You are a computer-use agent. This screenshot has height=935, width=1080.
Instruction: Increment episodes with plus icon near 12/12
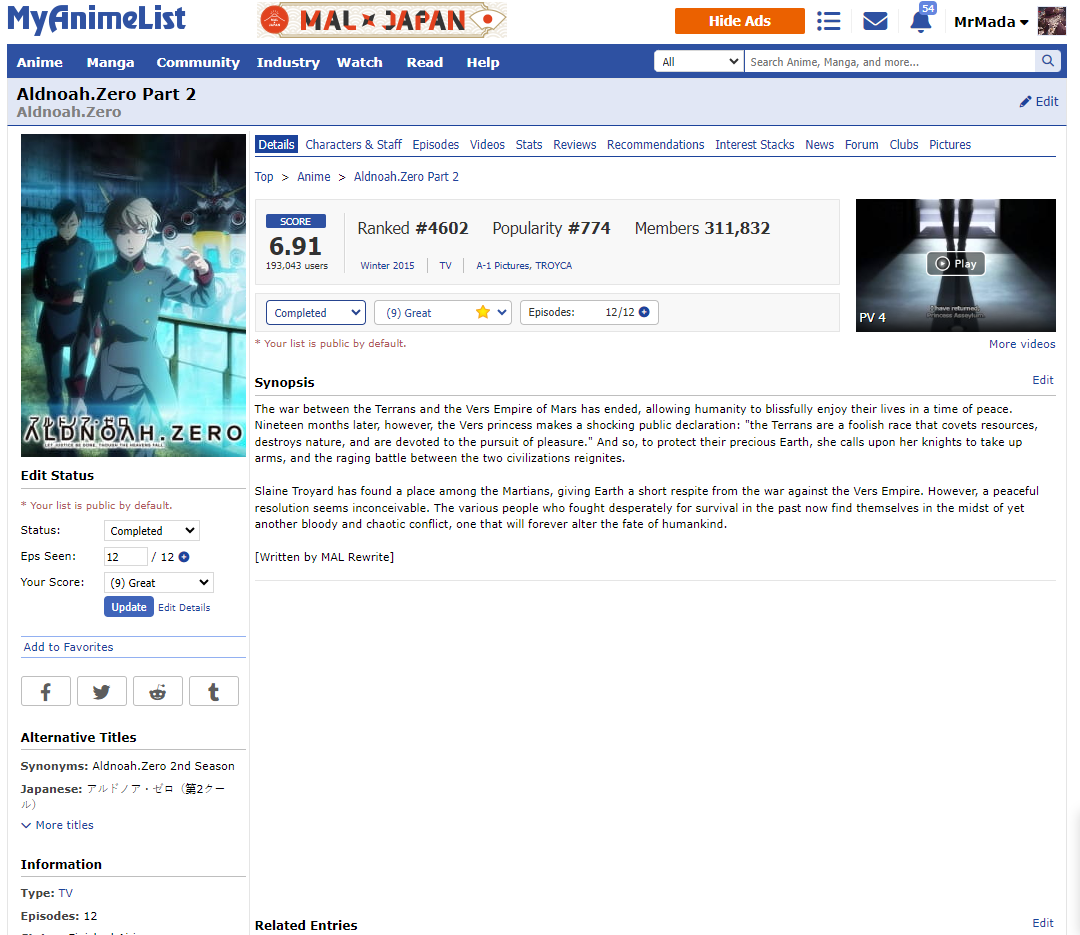[x=644, y=312]
